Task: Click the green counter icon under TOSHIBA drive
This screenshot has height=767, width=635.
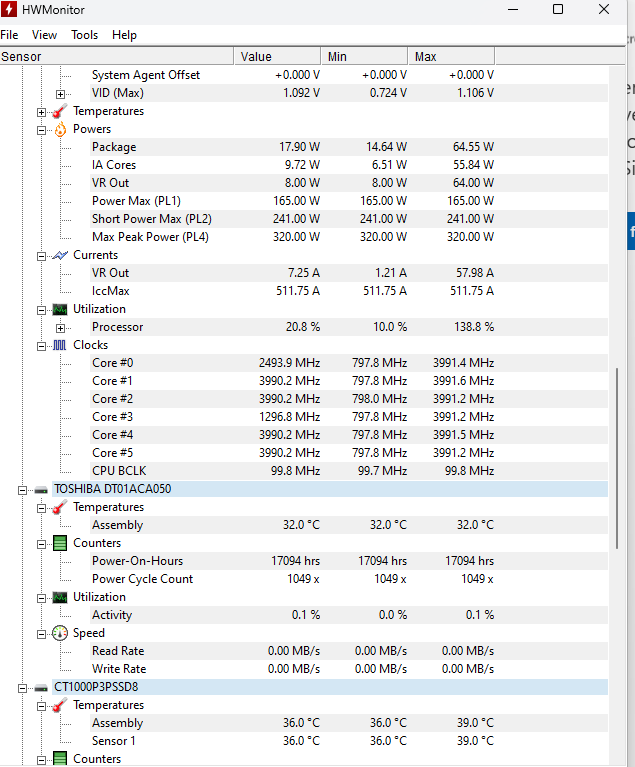Action: point(60,543)
